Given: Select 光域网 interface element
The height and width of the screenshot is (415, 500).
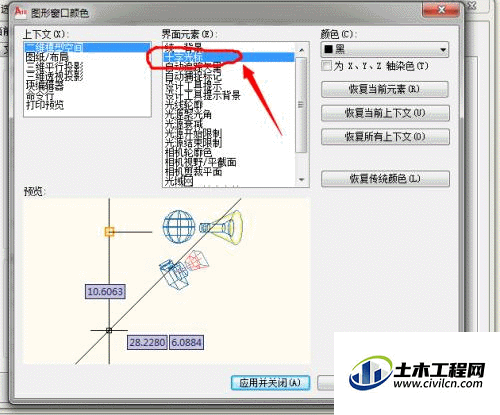Looking at the screenshot, I should [x=229, y=181].
